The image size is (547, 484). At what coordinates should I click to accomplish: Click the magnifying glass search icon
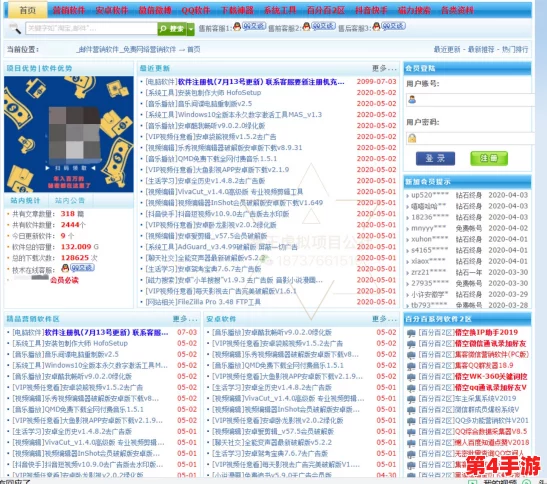(x=15, y=29)
